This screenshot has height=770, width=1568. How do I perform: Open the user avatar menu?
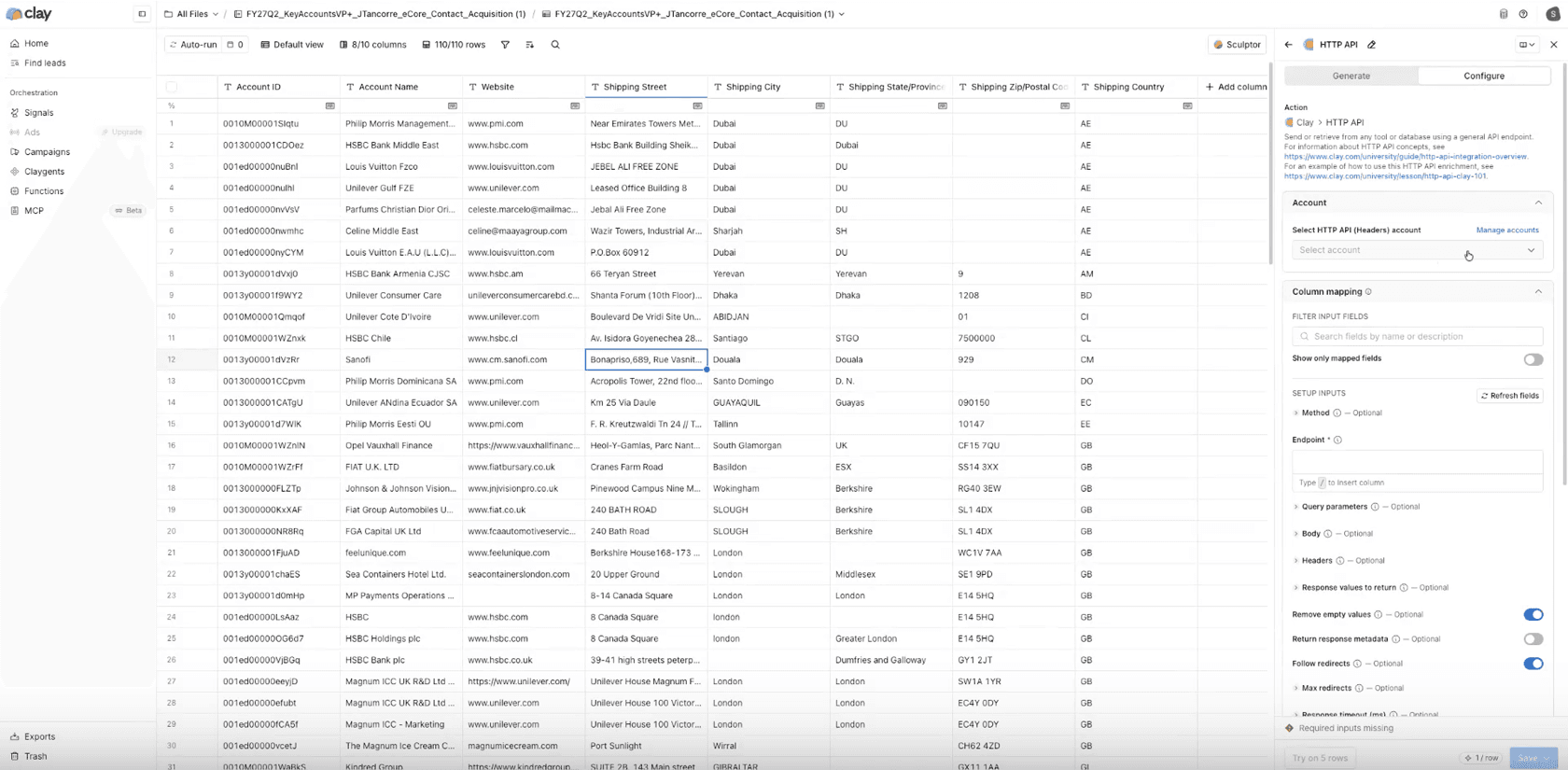click(x=1553, y=14)
